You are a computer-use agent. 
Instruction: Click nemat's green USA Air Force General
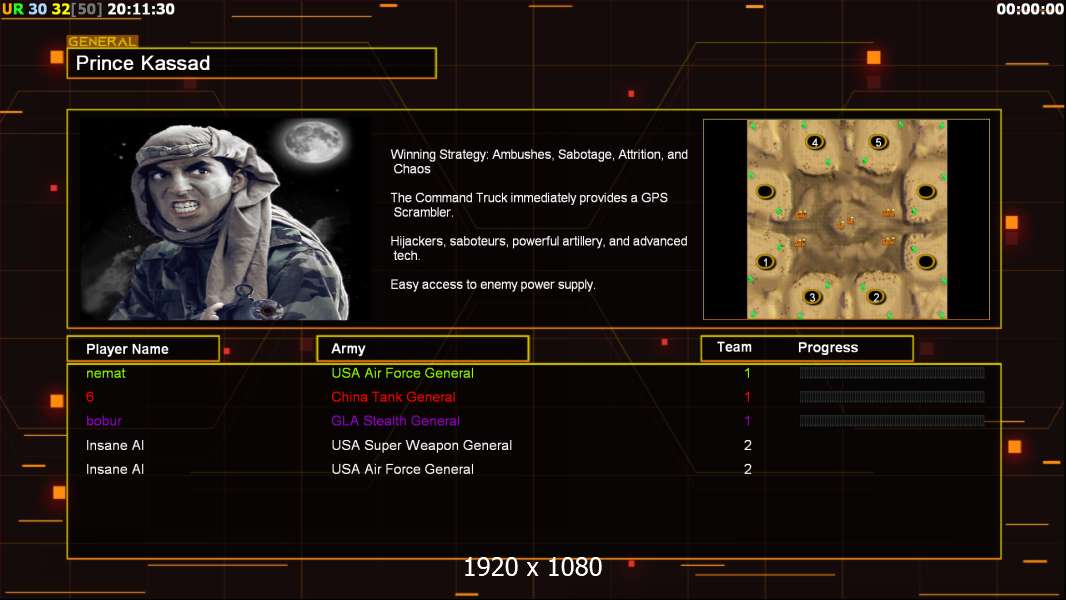[402, 373]
